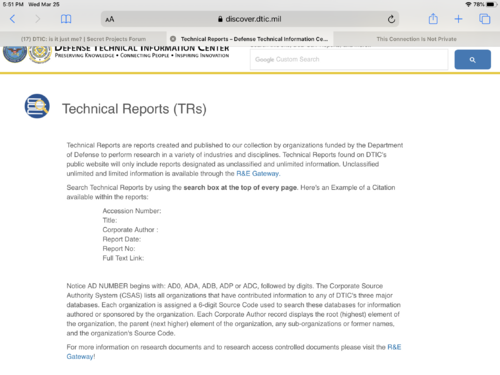Click the Defense Technical Information Center title
The height and width of the screenshot is (375, 500).
coord(142,49)
